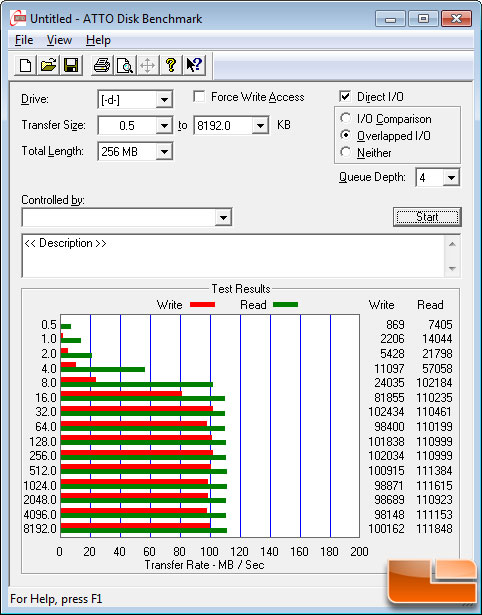The height and width of the screenshot is (615, 482).
Task: Select the Overlapped I/O radio button
Action: (346, 135)
